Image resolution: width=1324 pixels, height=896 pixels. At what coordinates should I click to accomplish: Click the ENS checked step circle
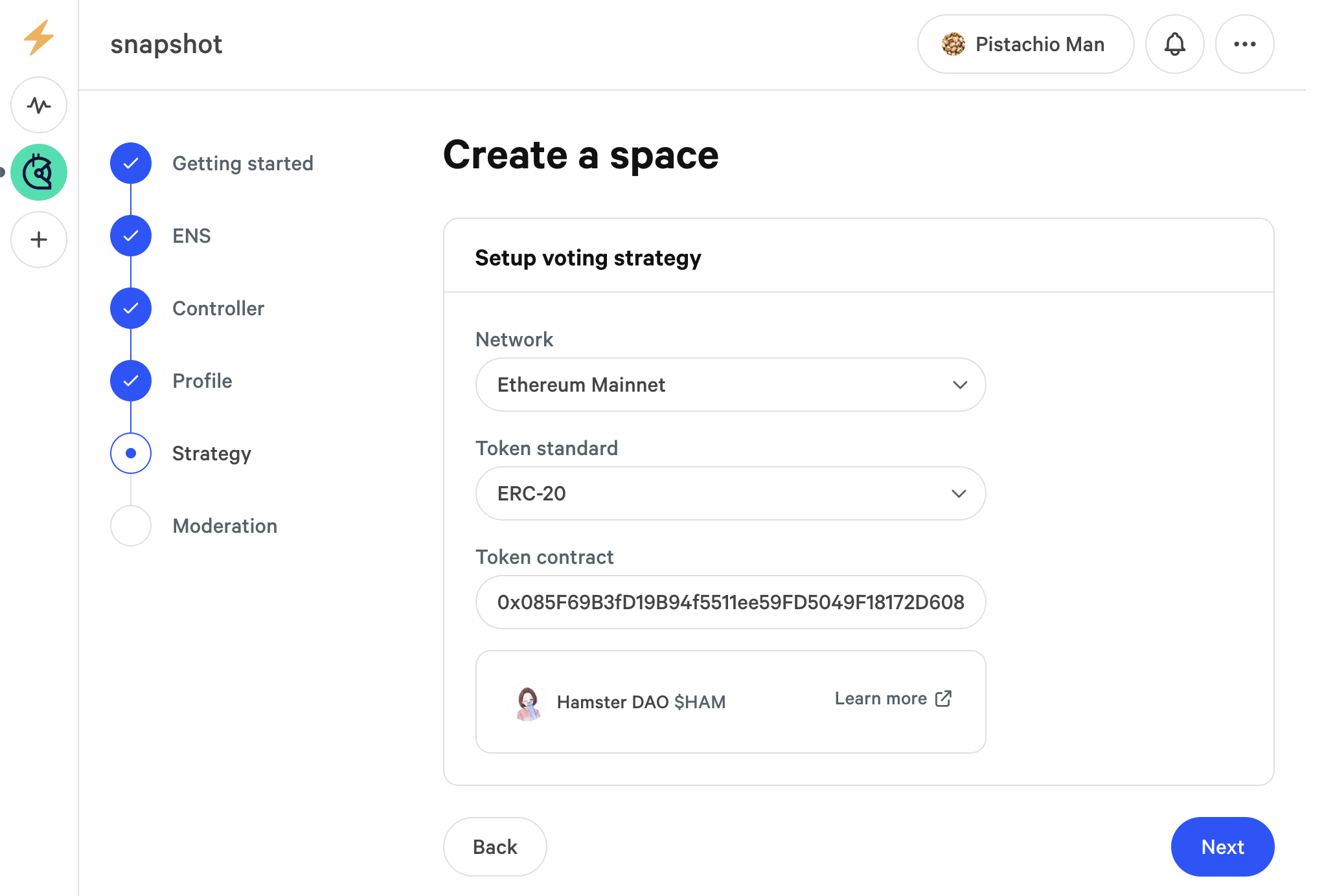click(x=131, y=236)
